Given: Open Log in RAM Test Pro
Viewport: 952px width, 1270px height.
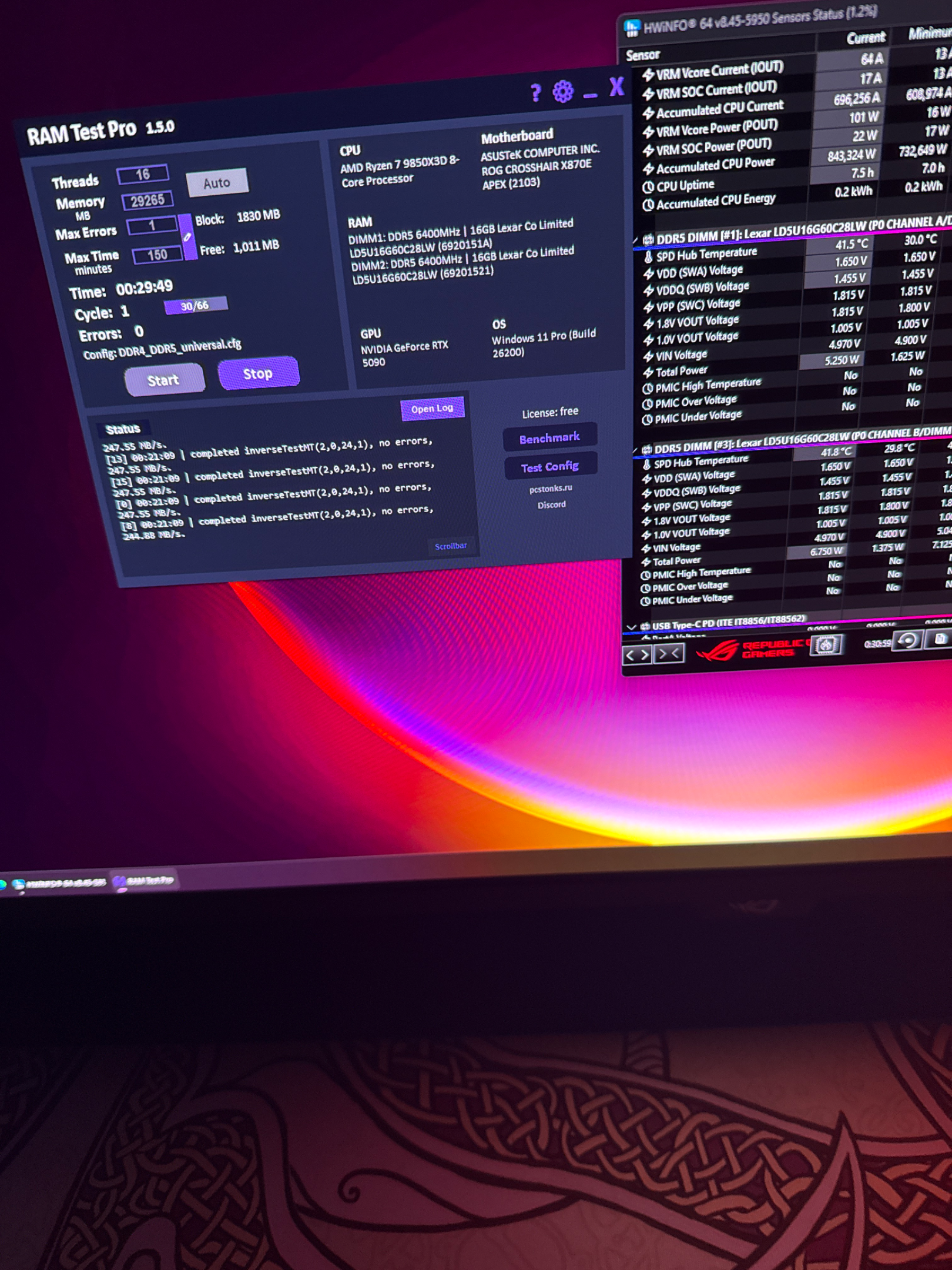Looking at the screenshot, I should coord(433,409).
